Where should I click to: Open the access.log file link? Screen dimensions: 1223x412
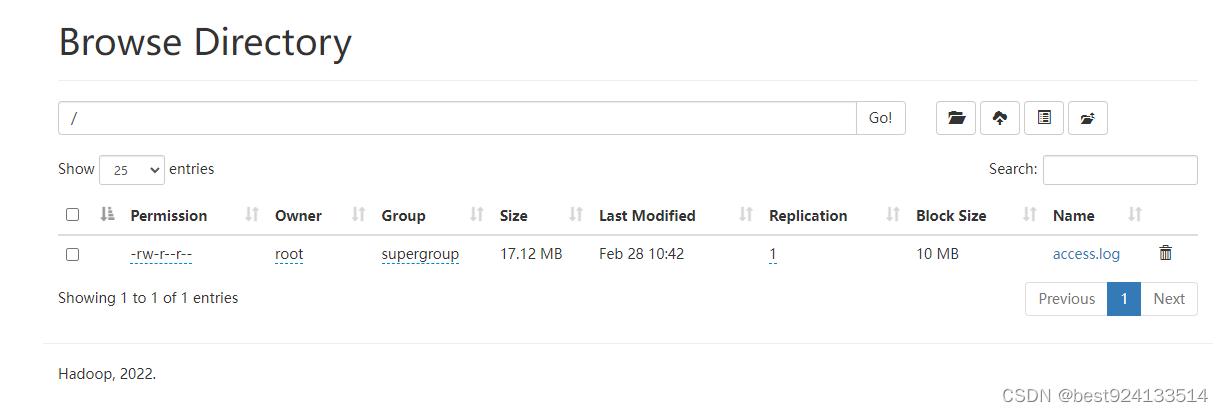(1086, 254)
